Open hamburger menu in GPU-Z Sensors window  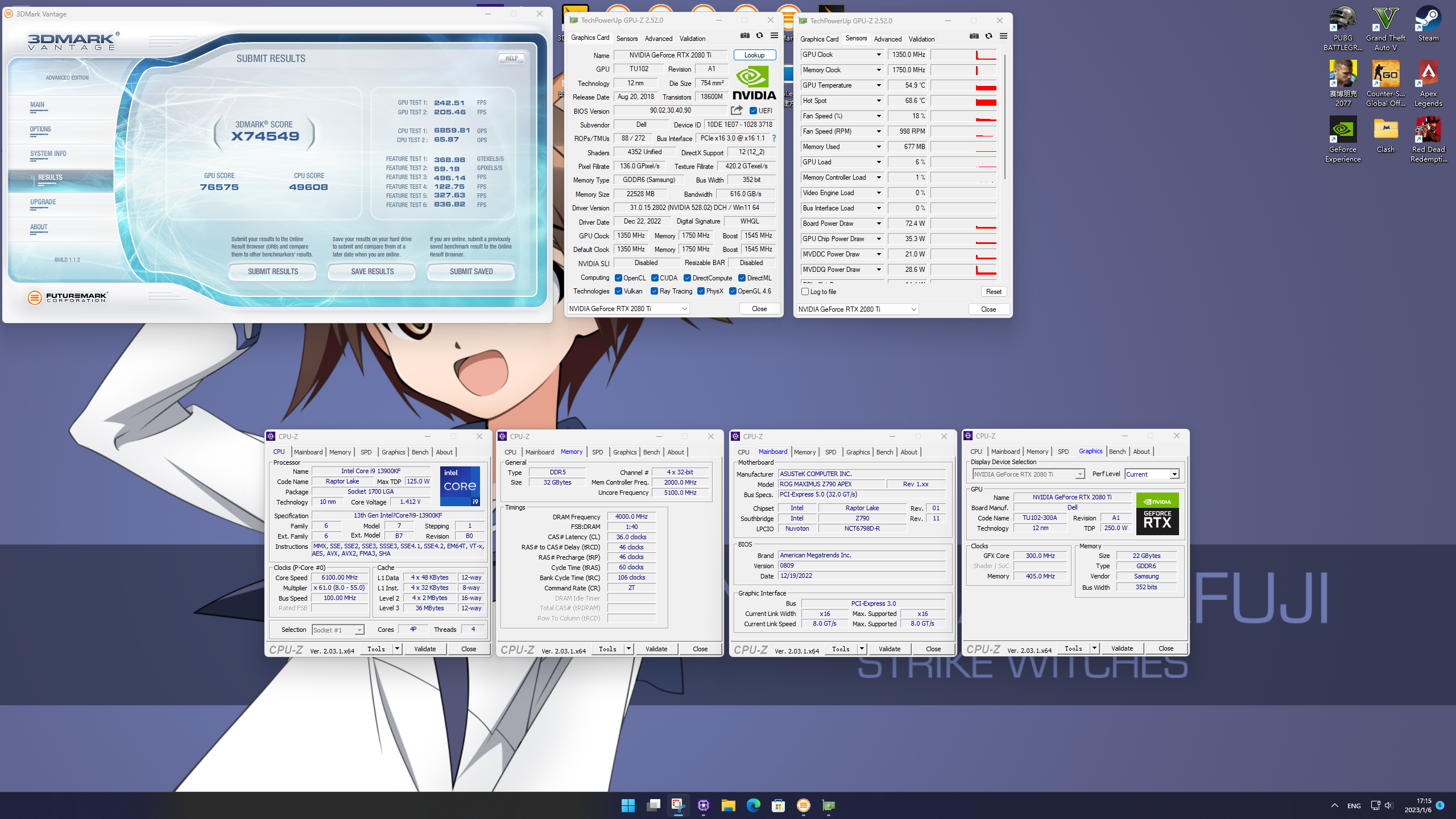tap(1003, 36)
